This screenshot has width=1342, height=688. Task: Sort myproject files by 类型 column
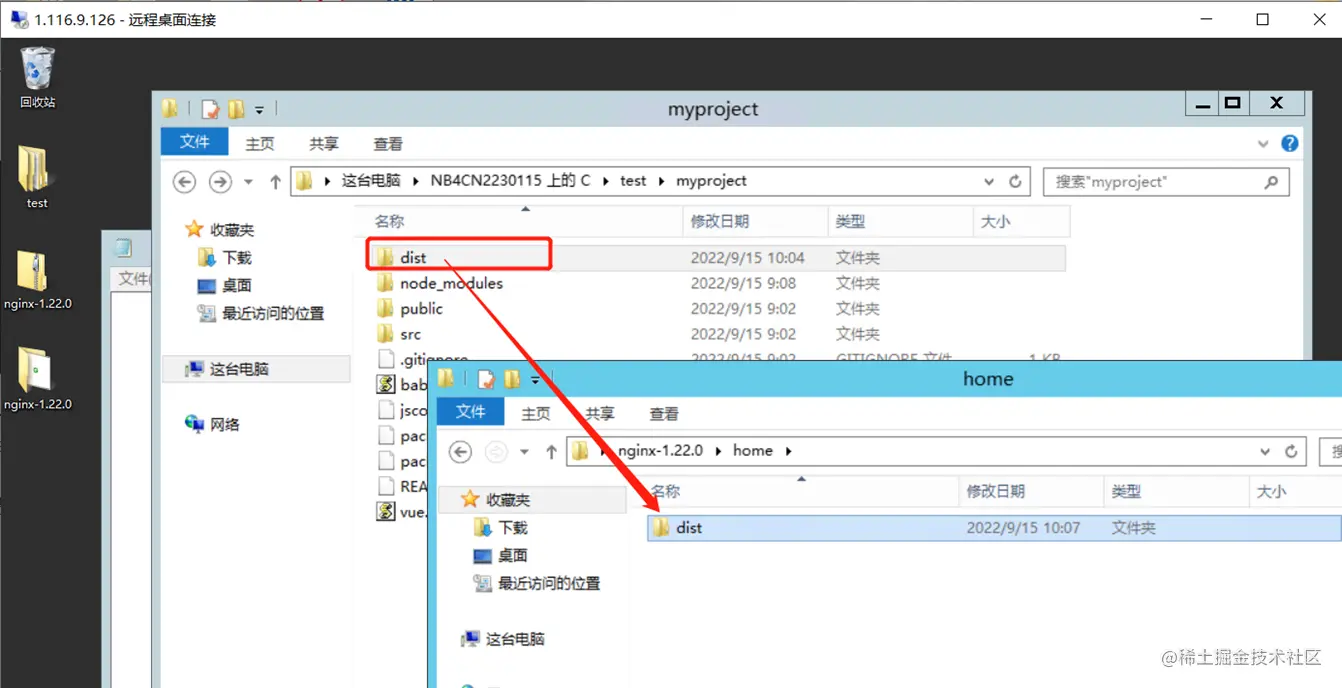[x=901, y=222]
